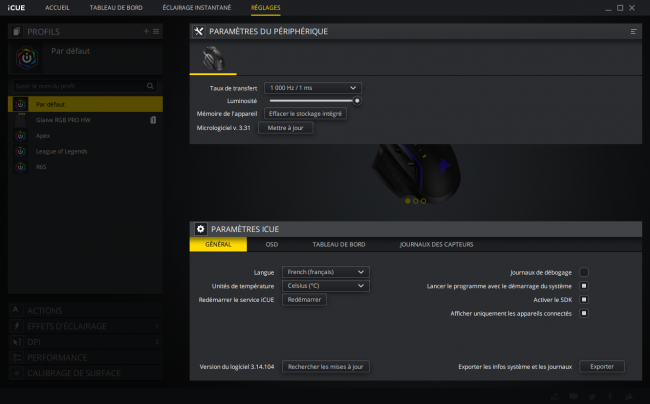
Task: Toggle Afficher uniquement les appareils connectés checkbox
Action: tap(584, 313)
